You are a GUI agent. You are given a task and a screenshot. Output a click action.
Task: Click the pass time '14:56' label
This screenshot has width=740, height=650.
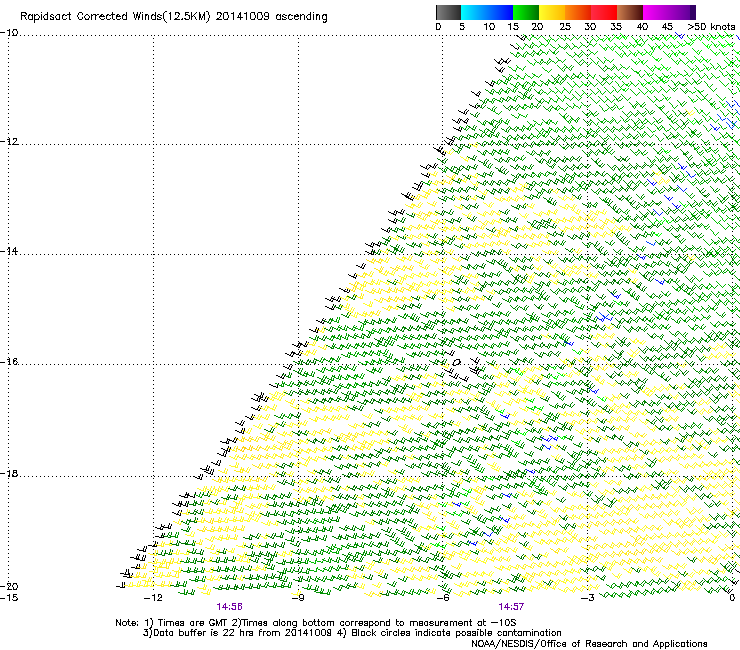point(229,607)
